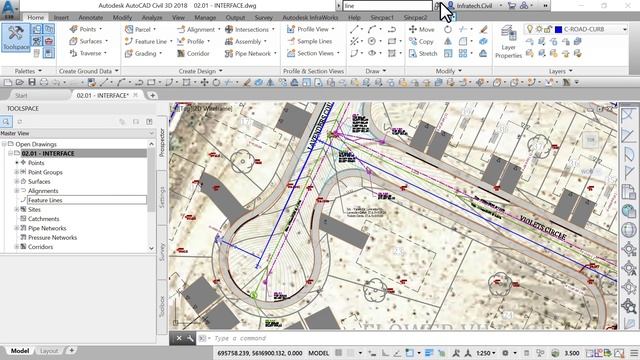
Task: Open the 1:250 annotation scale dropdown
Action: (x=486, y=353)
